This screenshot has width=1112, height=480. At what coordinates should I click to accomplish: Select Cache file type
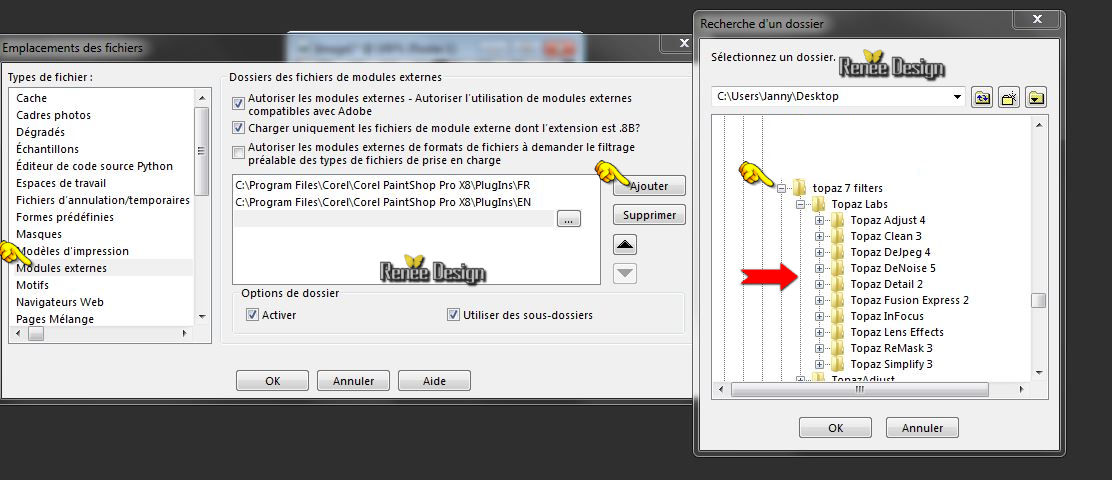click(31, 99)
